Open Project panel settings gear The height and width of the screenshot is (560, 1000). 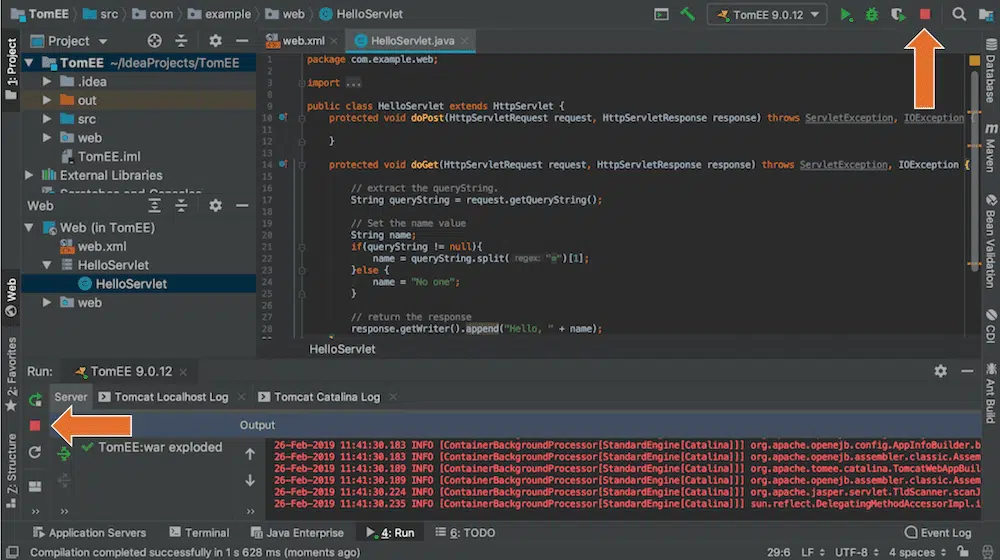click(216, 41)
